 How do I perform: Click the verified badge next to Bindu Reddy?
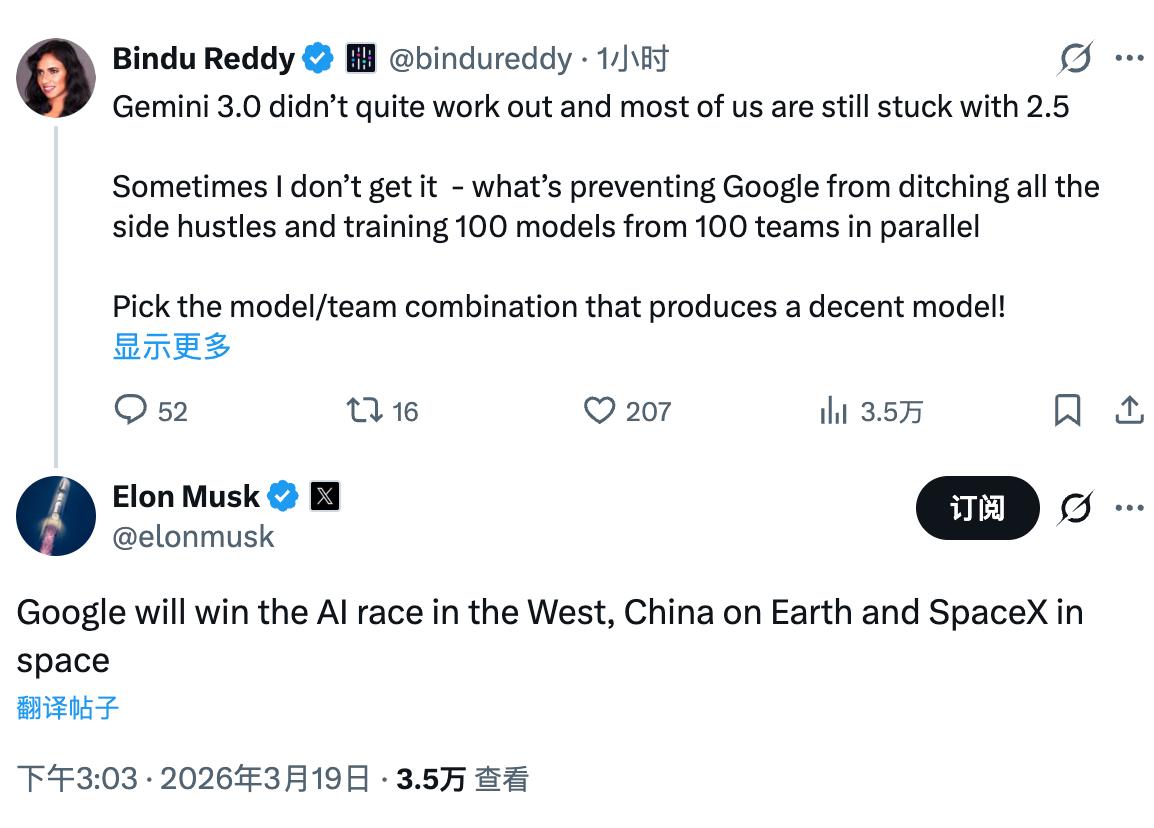(316, 58)
